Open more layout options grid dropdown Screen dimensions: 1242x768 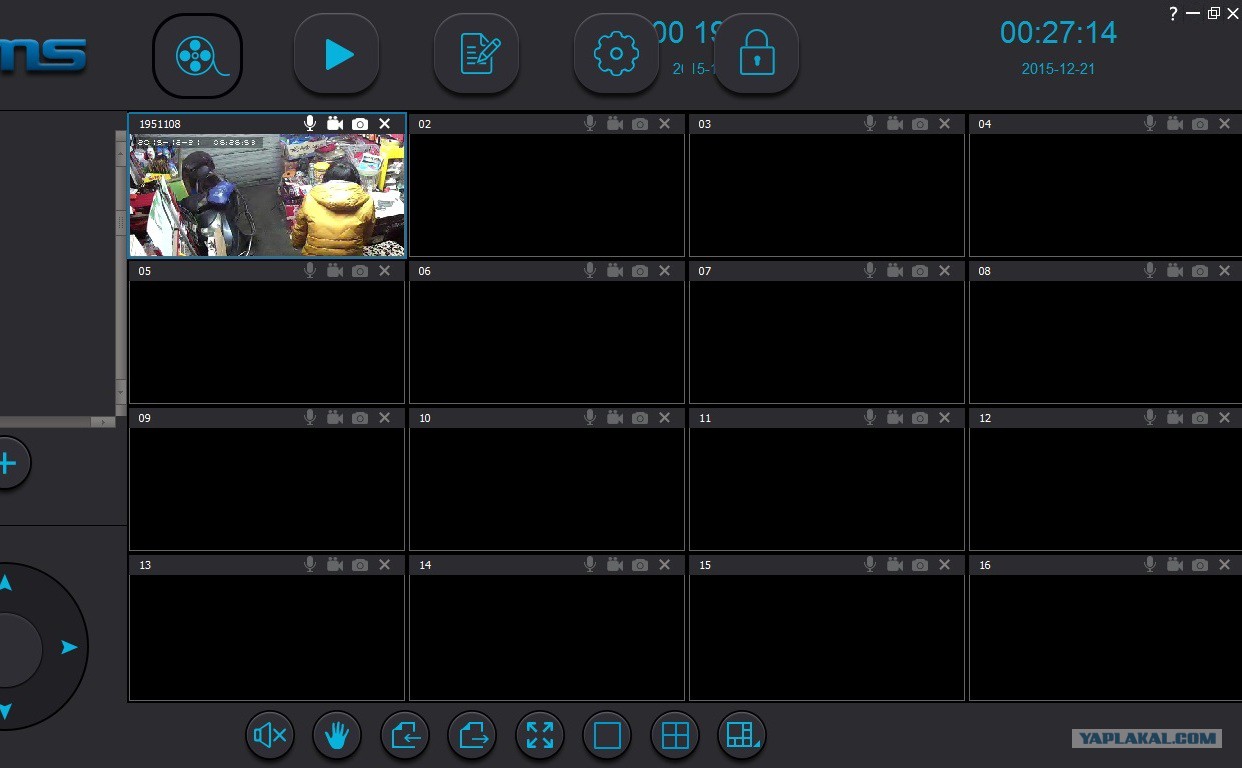742,736
